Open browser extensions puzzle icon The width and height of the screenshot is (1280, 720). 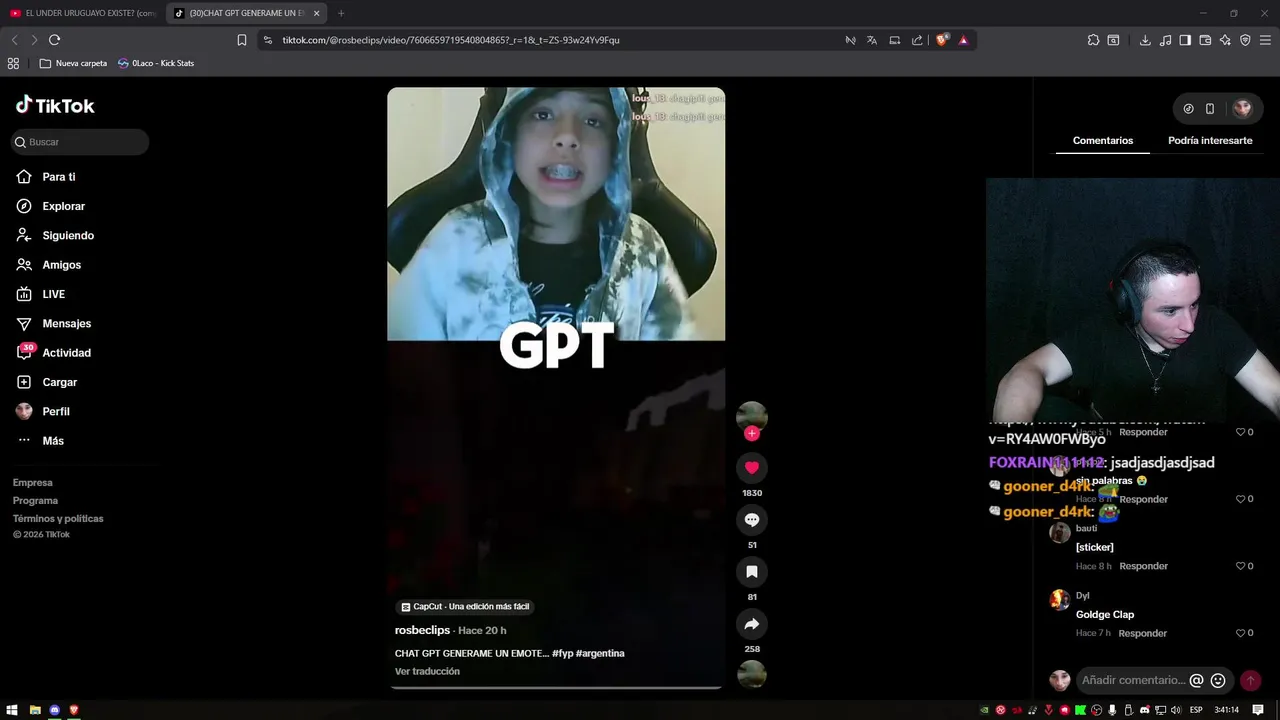1093,40
